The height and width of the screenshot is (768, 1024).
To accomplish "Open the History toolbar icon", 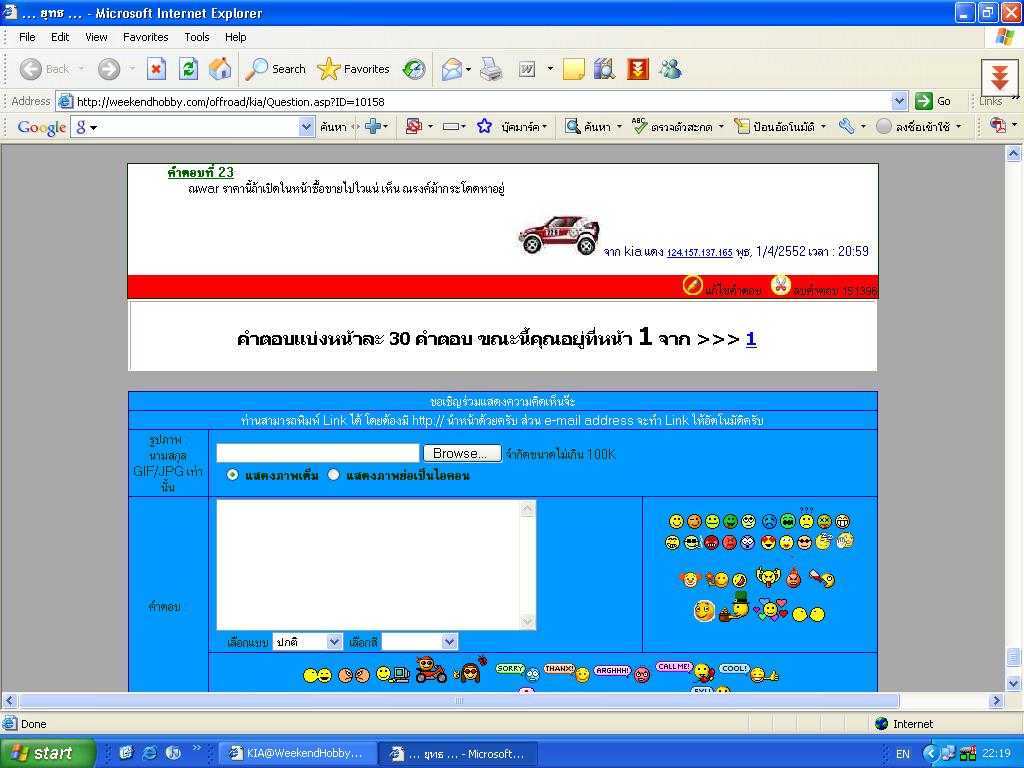I will (x=413, y=69).
